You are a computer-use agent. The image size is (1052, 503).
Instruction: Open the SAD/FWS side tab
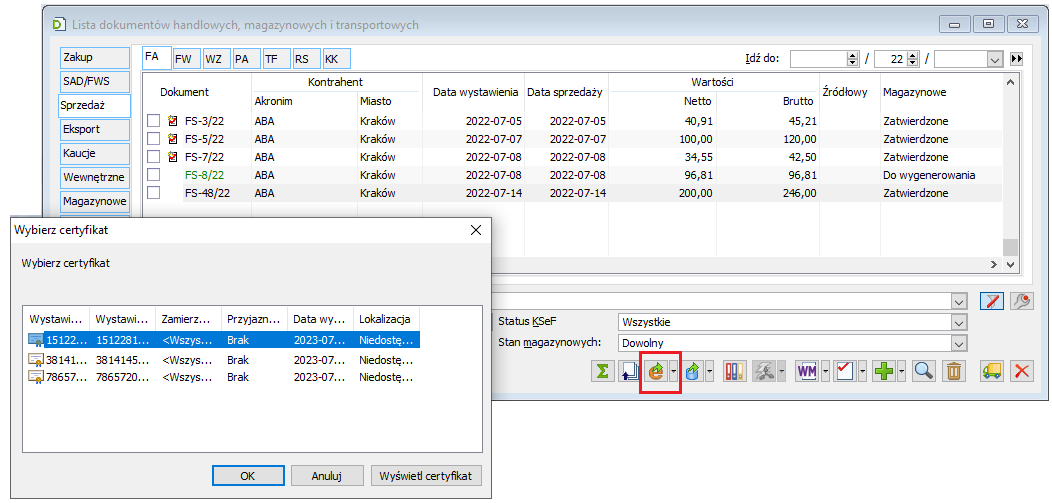(94, 81)
